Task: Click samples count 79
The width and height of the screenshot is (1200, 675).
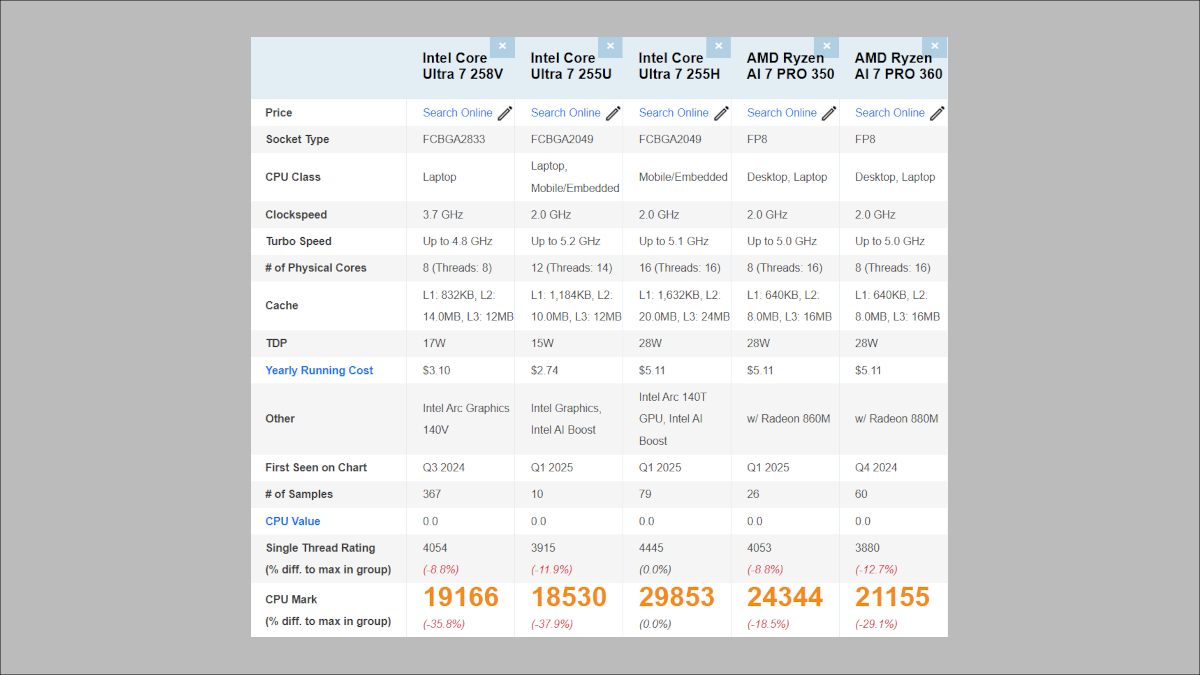Action: [x=646, y=494]
